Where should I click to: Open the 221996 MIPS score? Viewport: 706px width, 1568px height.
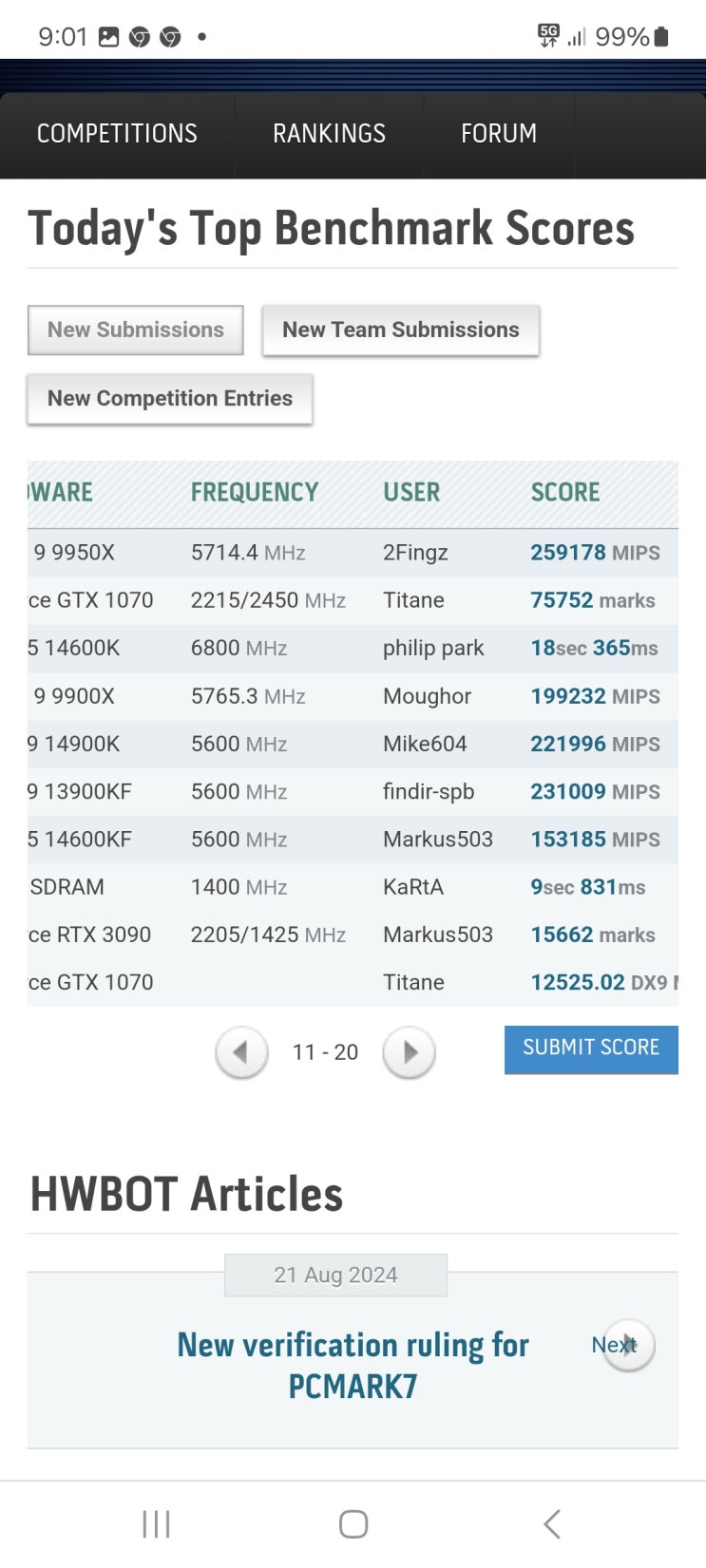pyautogui.click(x=595, y=744)
